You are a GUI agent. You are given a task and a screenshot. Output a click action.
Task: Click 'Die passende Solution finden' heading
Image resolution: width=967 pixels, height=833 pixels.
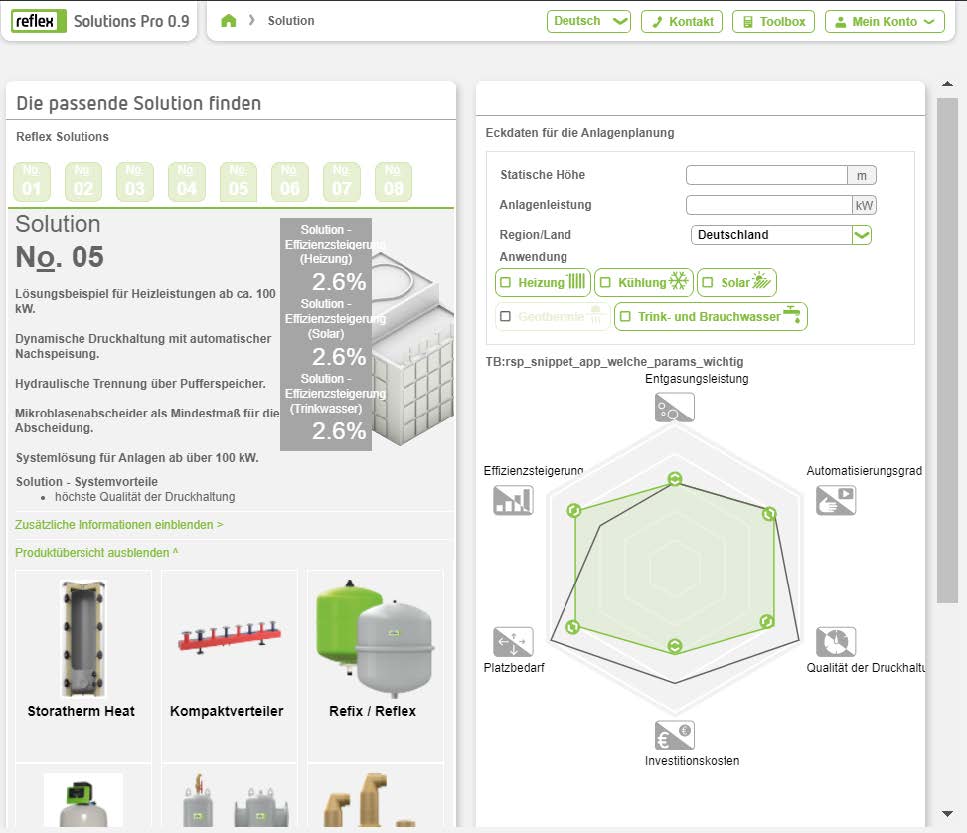(x=139, y=103)
